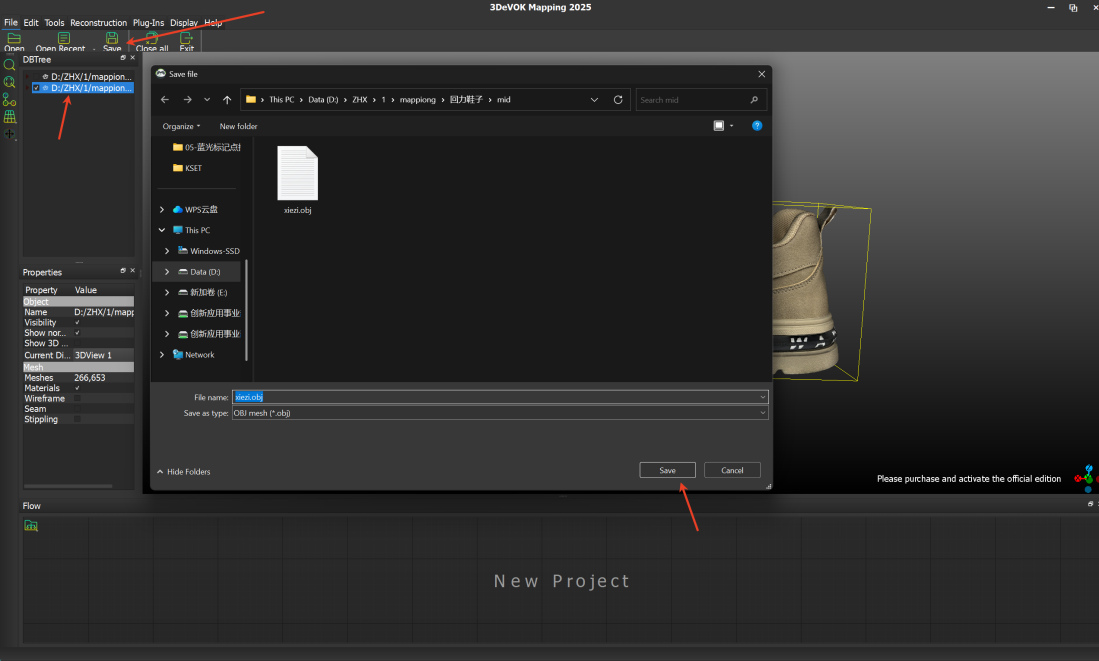Click the Cancel button in the dialog
This screenshot has height=661, width=1099.
click(732, 470)
